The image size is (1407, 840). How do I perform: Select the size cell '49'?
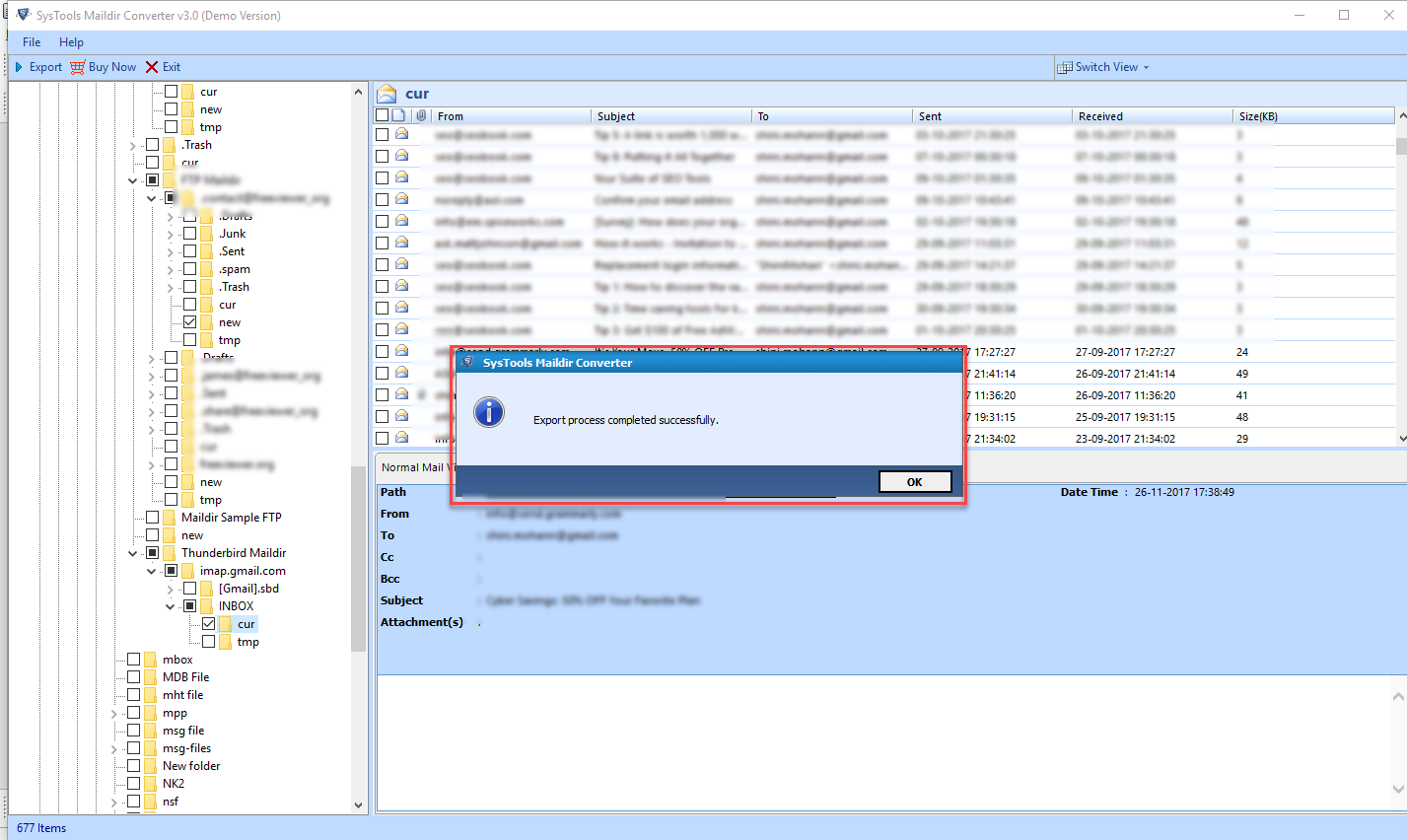(x=1242, y=374)
